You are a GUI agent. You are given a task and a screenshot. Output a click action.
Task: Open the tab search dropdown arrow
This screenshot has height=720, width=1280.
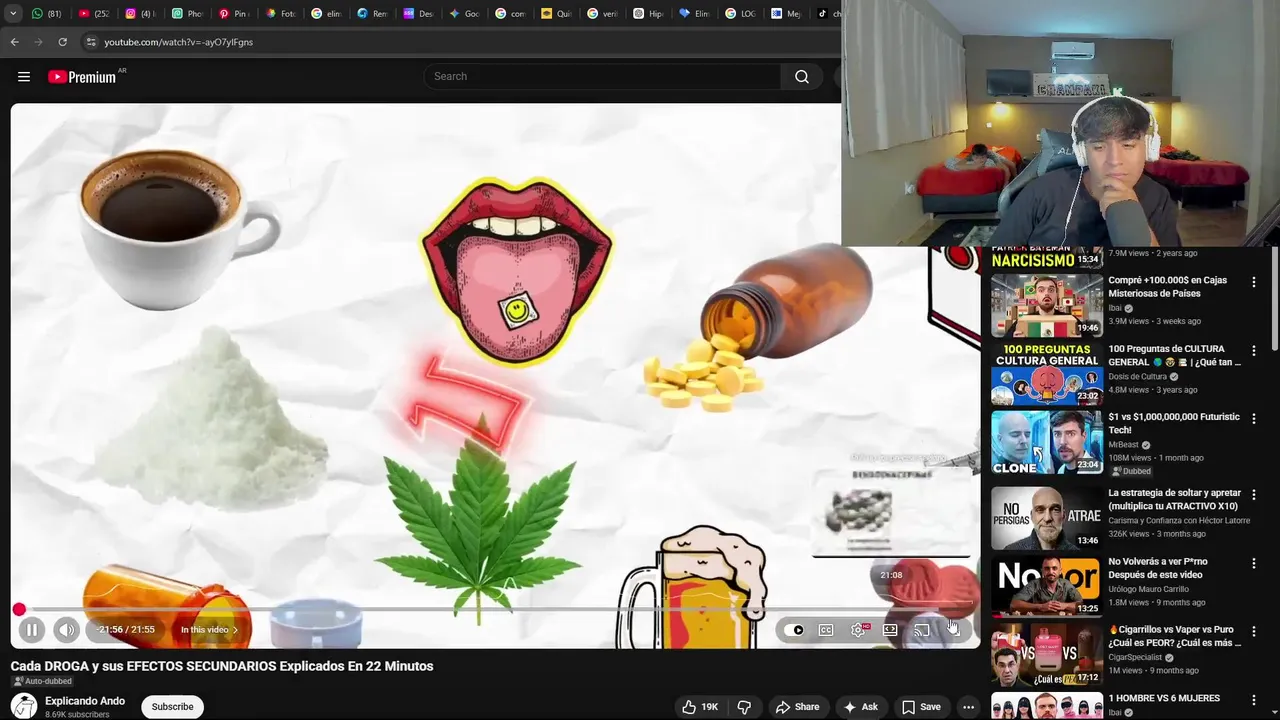(13, 14)
